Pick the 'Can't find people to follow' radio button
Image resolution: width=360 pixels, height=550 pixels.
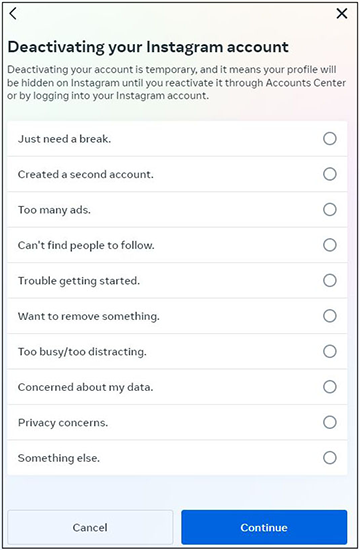click(x=330, y=245)
